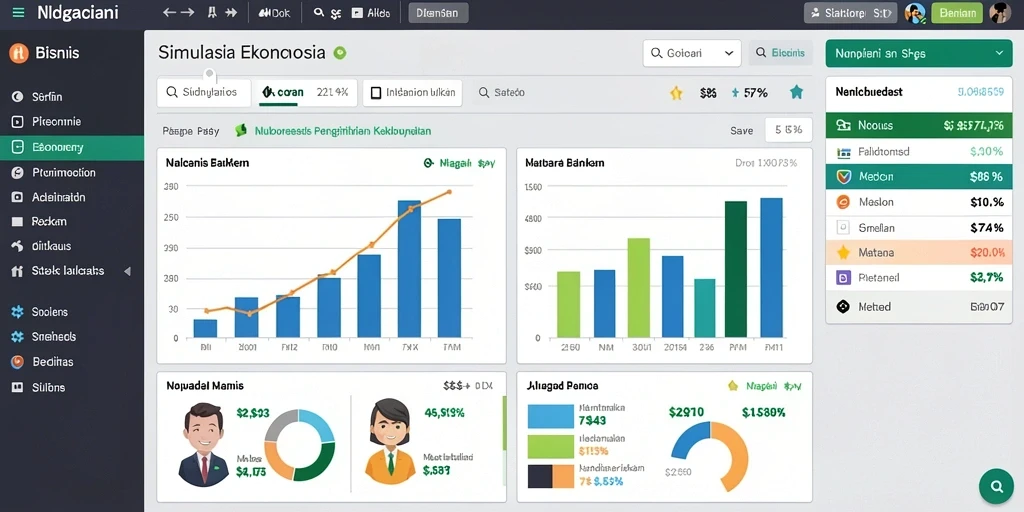Click the round green search button

996,486
